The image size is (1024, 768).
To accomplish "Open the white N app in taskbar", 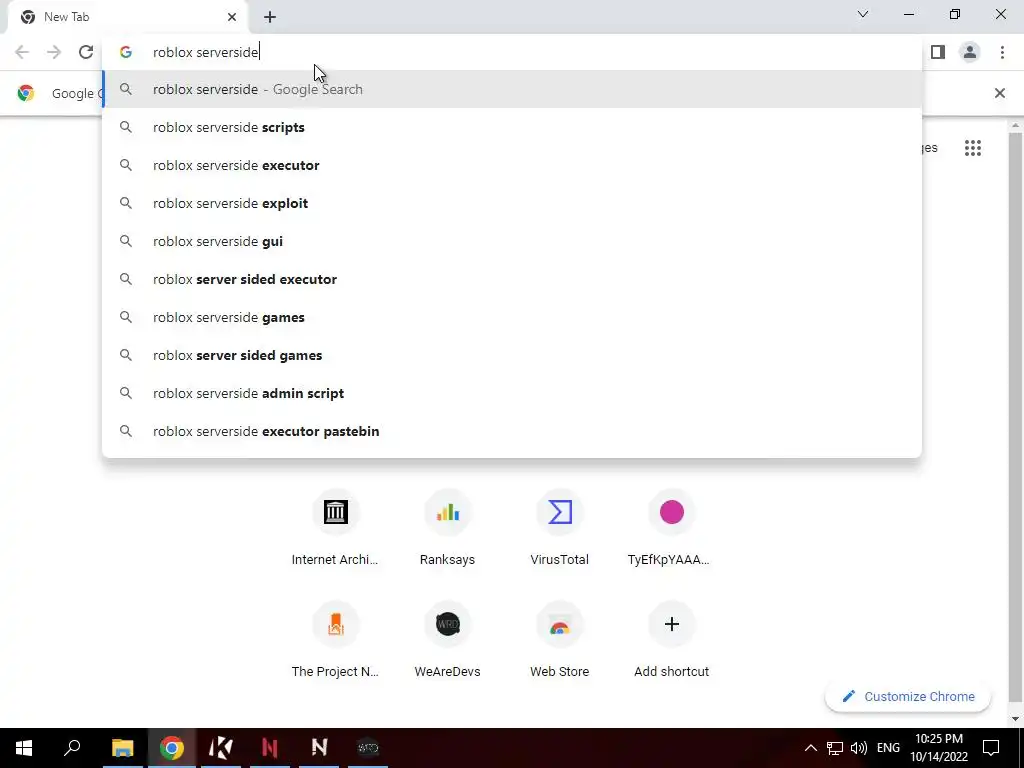I will [319, 748].
